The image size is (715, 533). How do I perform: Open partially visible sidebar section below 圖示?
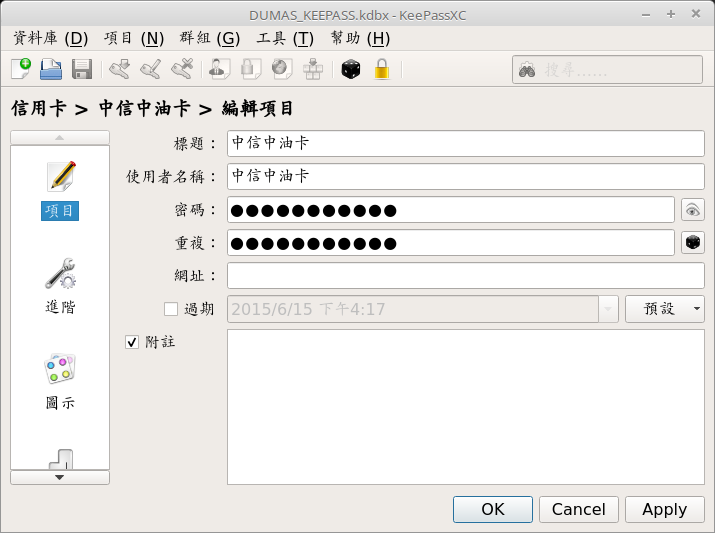pyautogui.click(x=61, y=459)
